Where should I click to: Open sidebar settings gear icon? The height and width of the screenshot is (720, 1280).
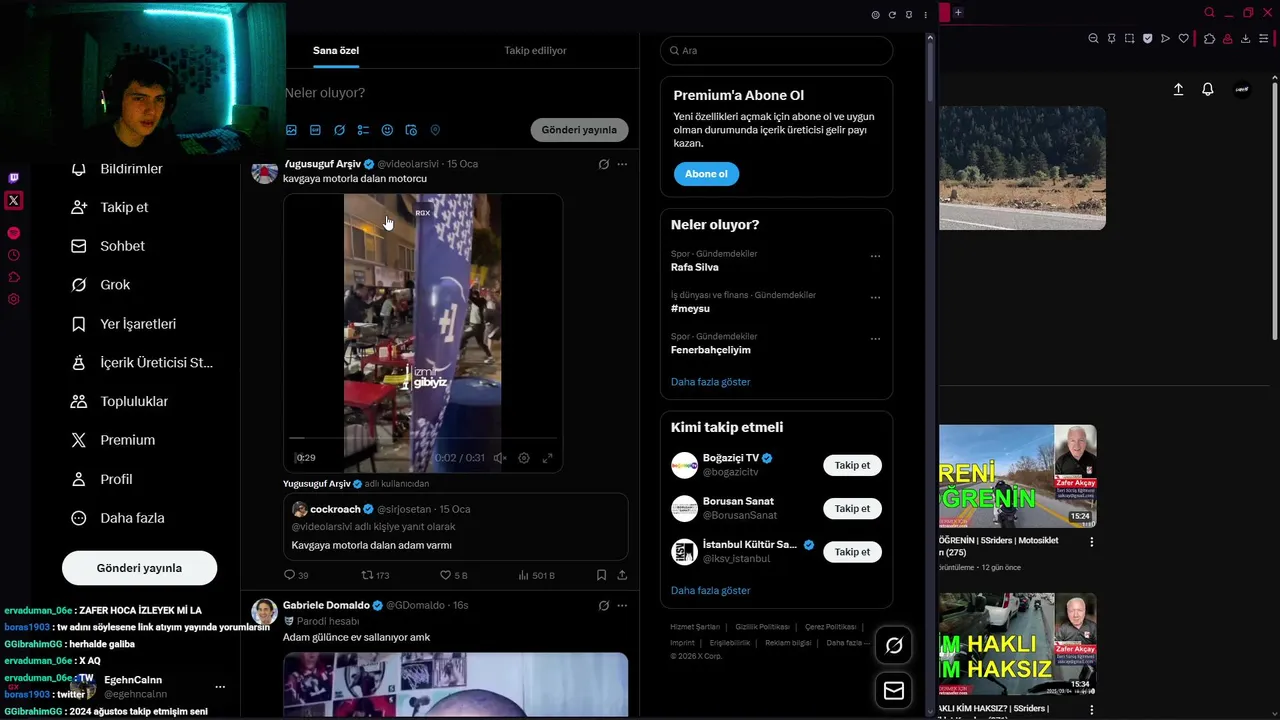pyautogui.click(x=13, y=299)
